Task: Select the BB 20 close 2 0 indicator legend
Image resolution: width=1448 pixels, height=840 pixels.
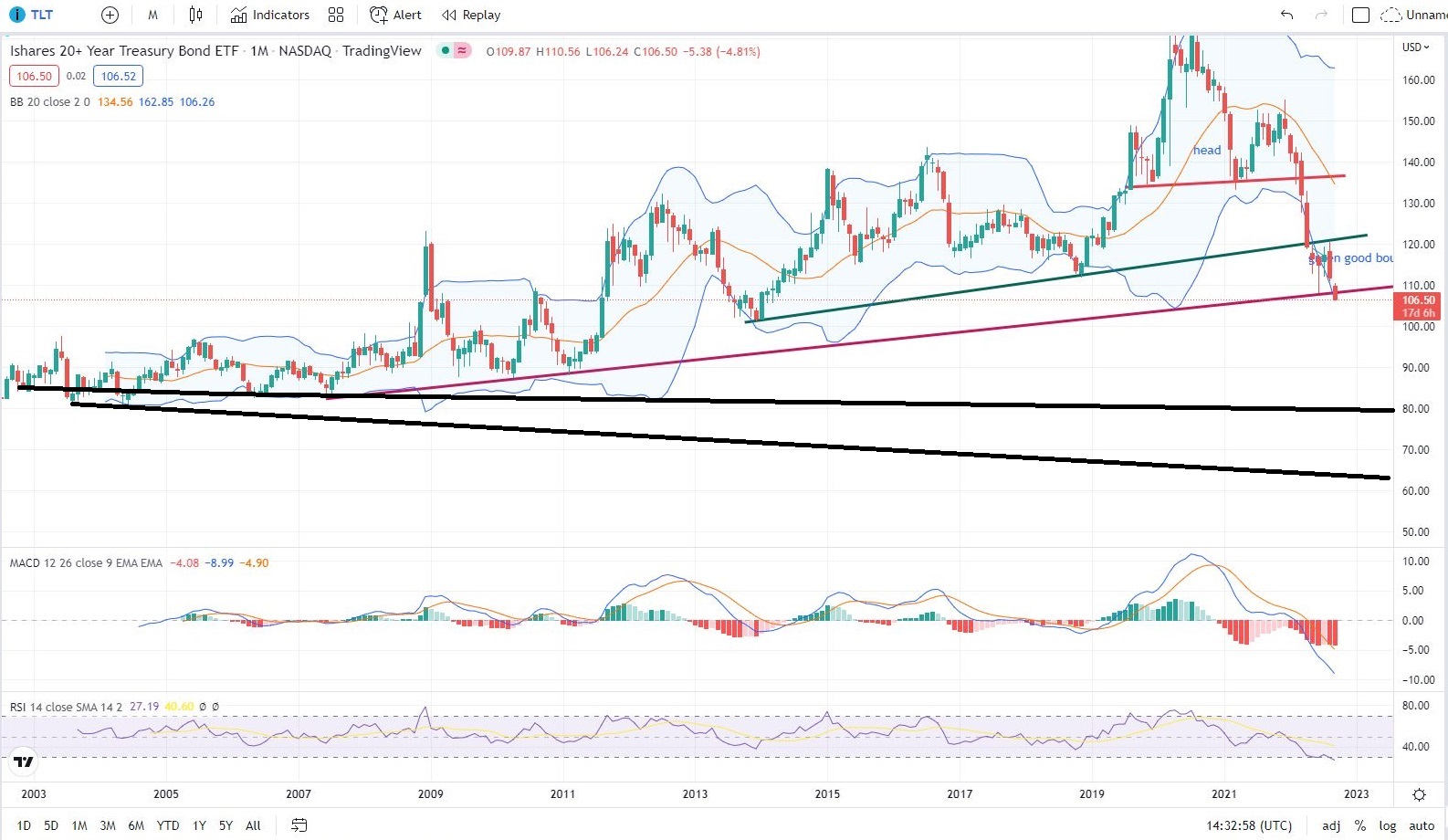Action: pyautogui.click(x=50, y=102)
